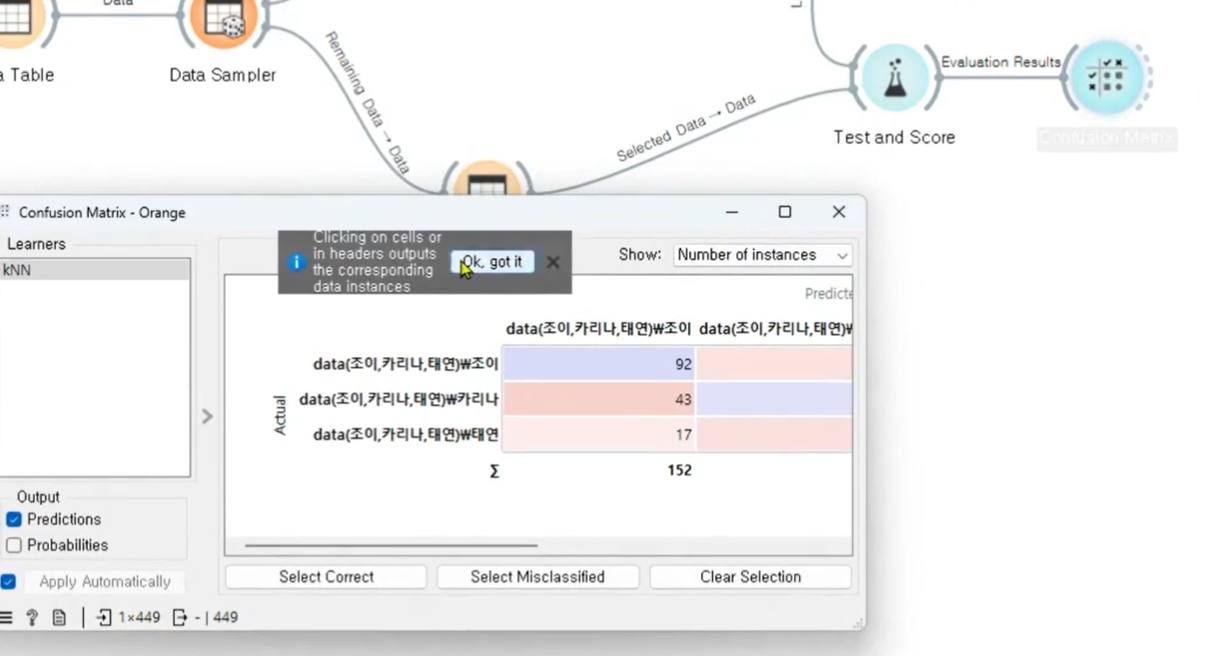Click the actual row header ending 태연
Screen dimensions: 1212x656
405,434
